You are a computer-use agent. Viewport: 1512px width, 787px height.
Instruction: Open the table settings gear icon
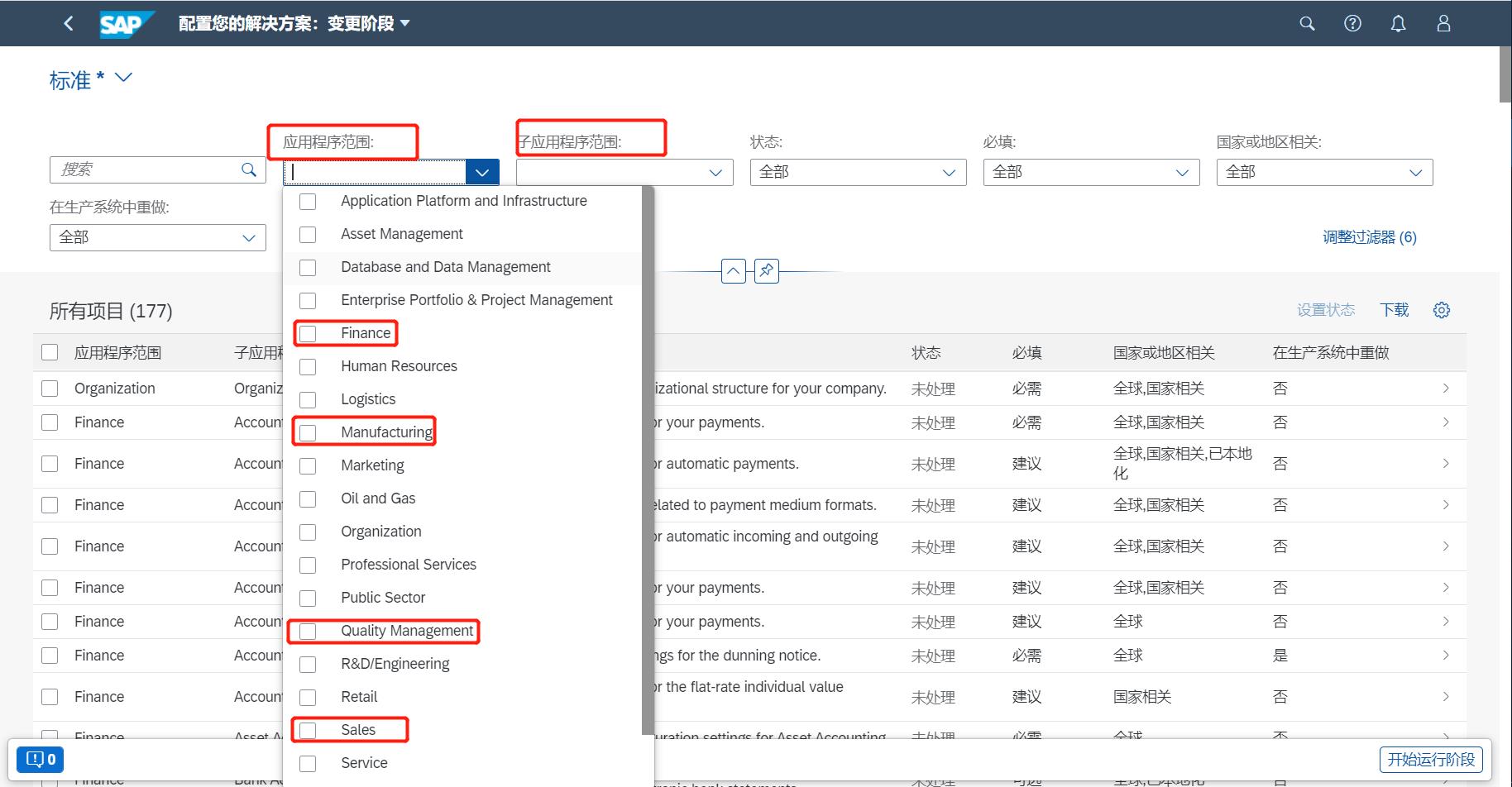pyautogui.click(x=1441, y=310)
